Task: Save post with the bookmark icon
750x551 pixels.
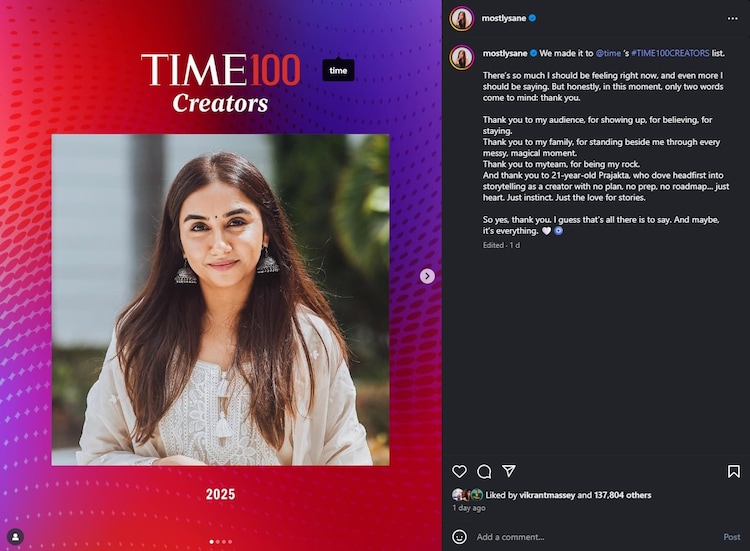Action: tap(733, 472)
